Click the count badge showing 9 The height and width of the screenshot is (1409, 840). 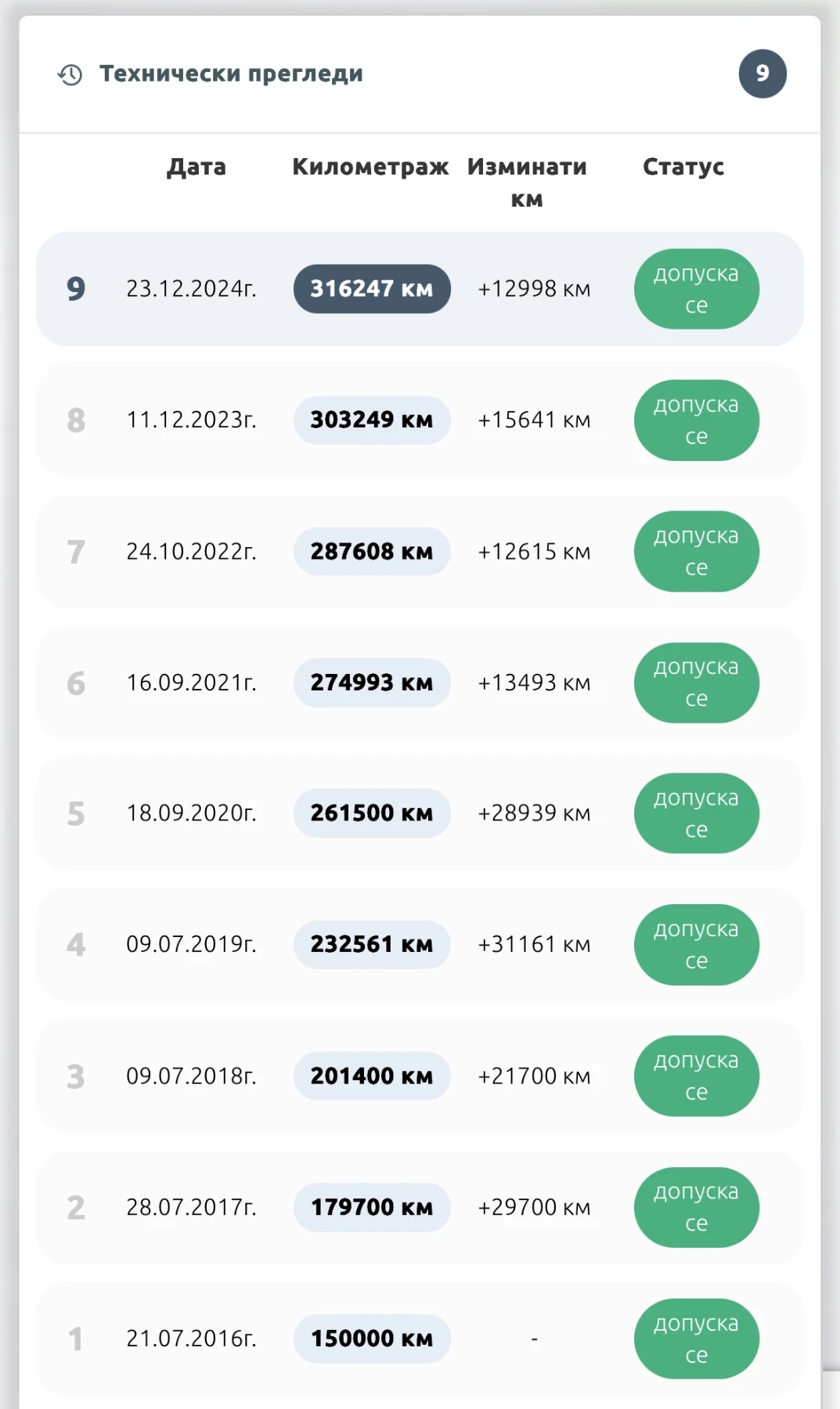(762, 74)
